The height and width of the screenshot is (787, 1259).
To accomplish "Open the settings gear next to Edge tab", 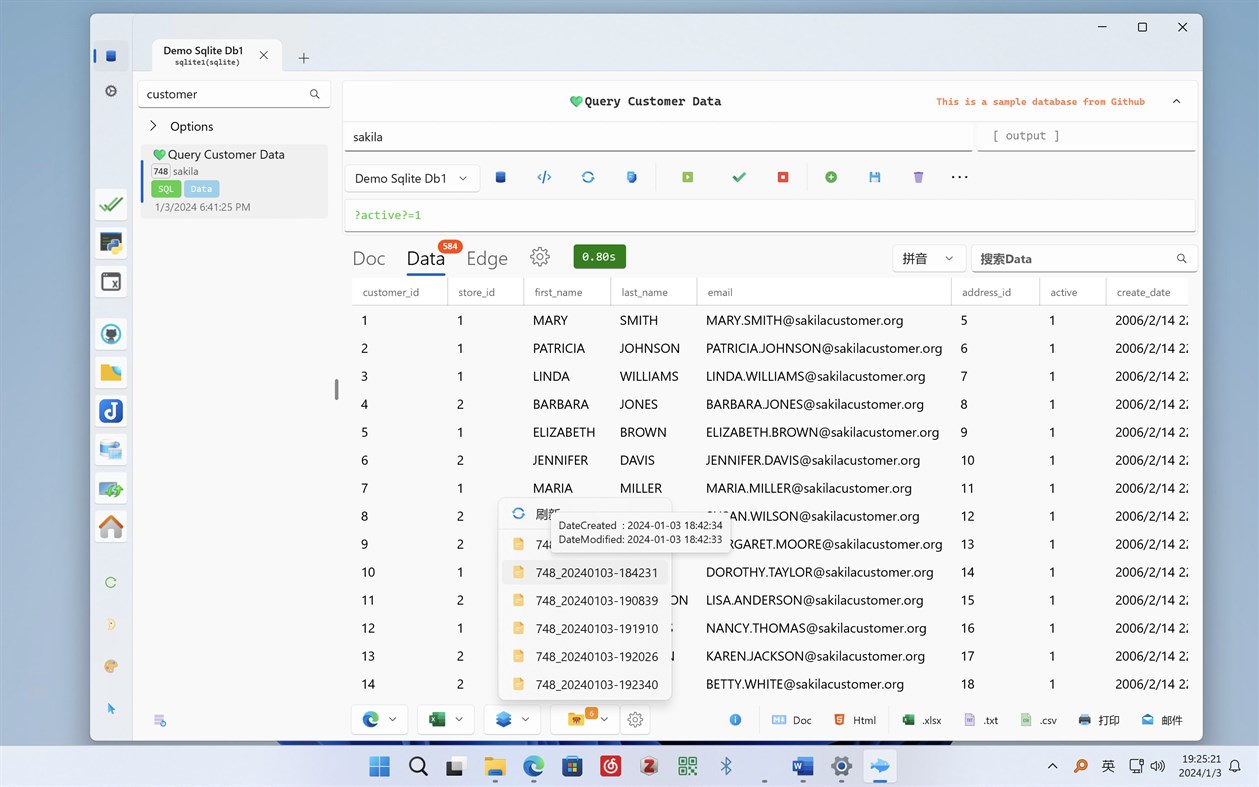I will [540, 257].
